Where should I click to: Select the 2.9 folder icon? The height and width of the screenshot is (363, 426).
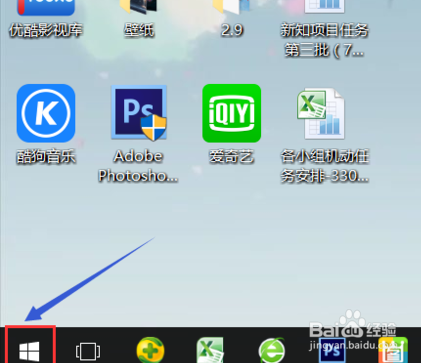point(232,7)
